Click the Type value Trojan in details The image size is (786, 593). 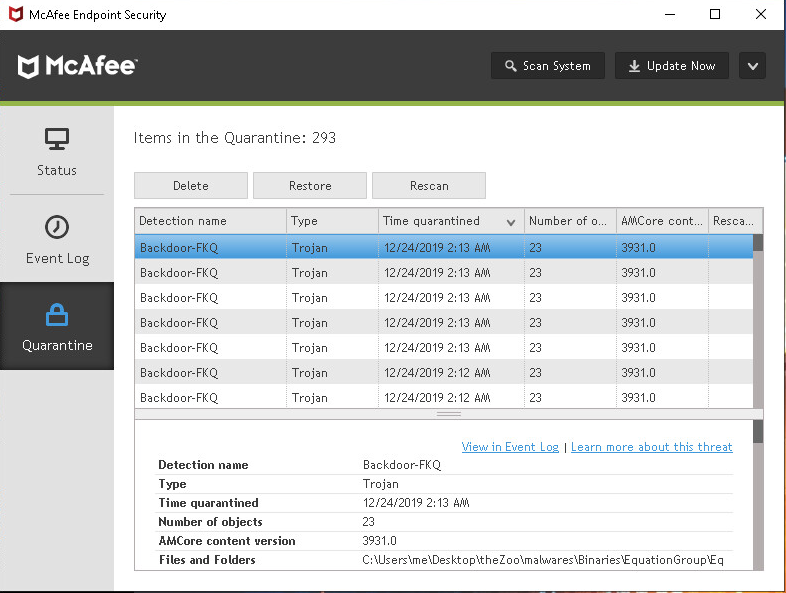click(380, 484)
